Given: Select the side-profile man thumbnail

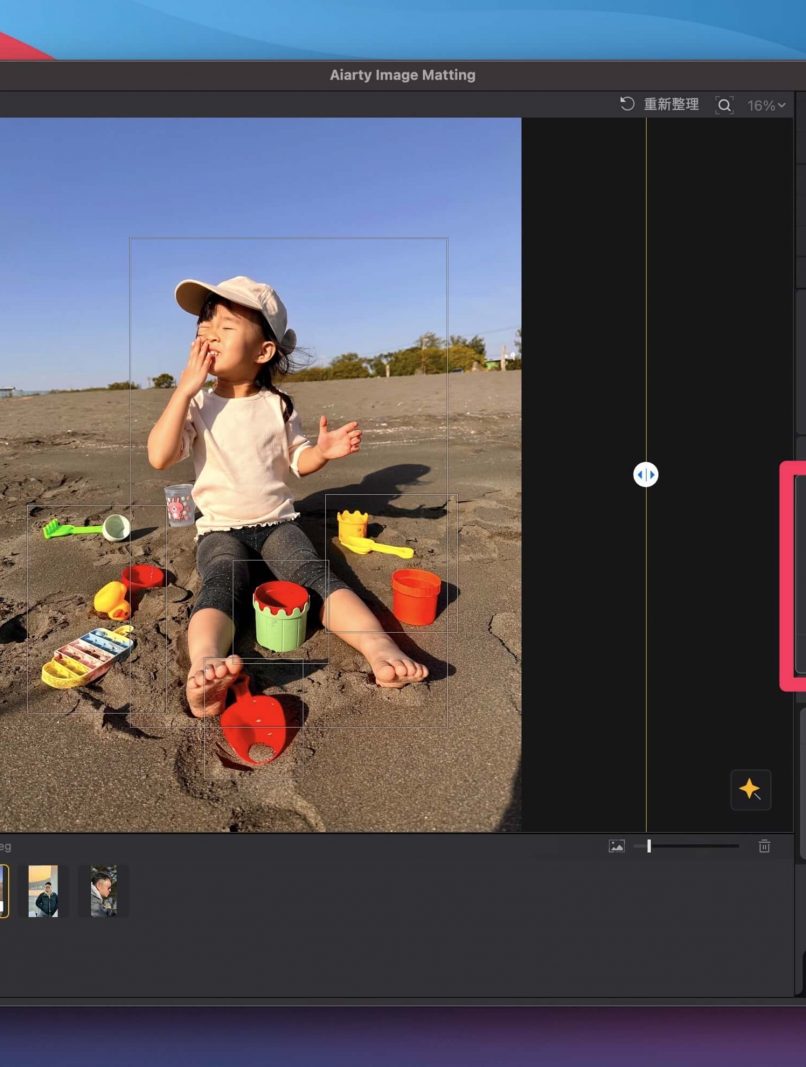Looking at the screenshot, I should pos(103,891).
